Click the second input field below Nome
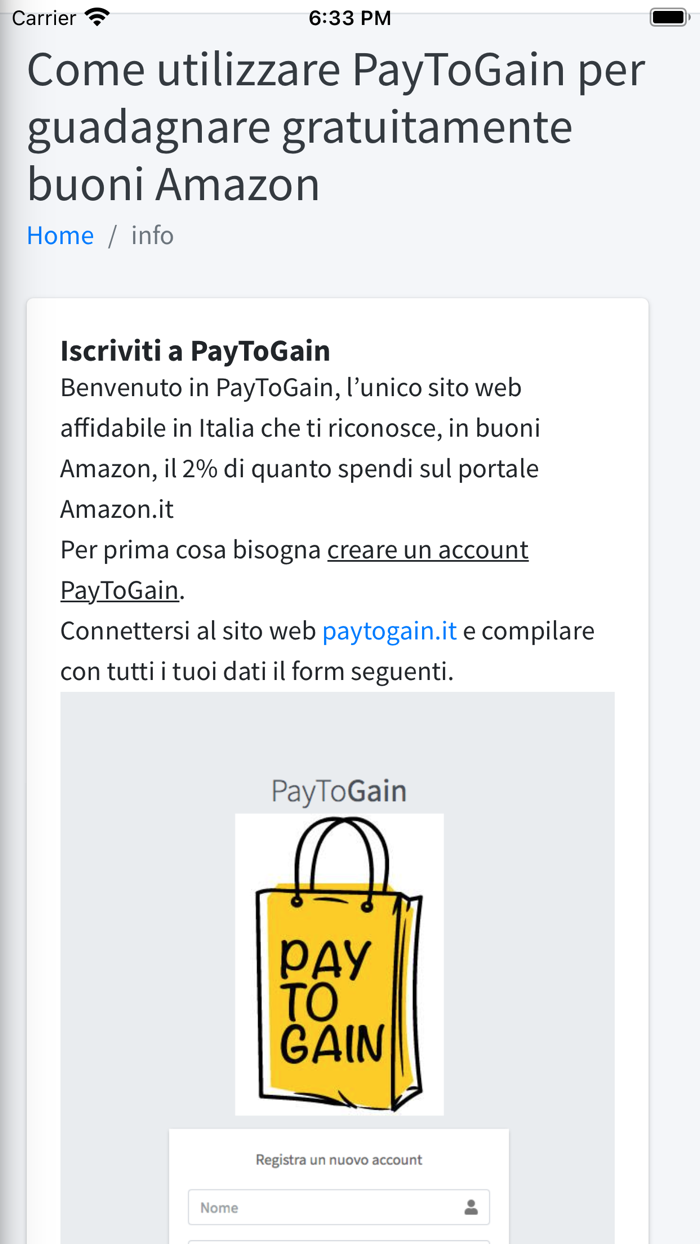 (x=338, y=1240)
